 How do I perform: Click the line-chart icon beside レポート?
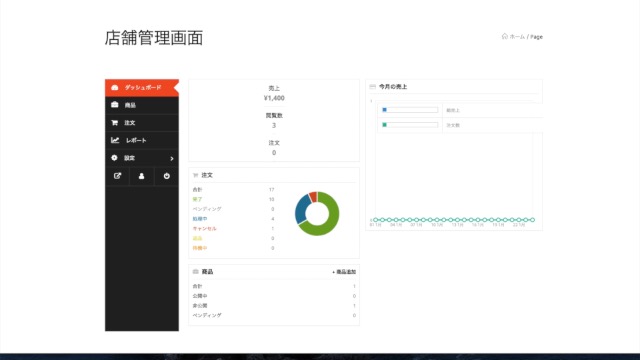coord(115,140)
